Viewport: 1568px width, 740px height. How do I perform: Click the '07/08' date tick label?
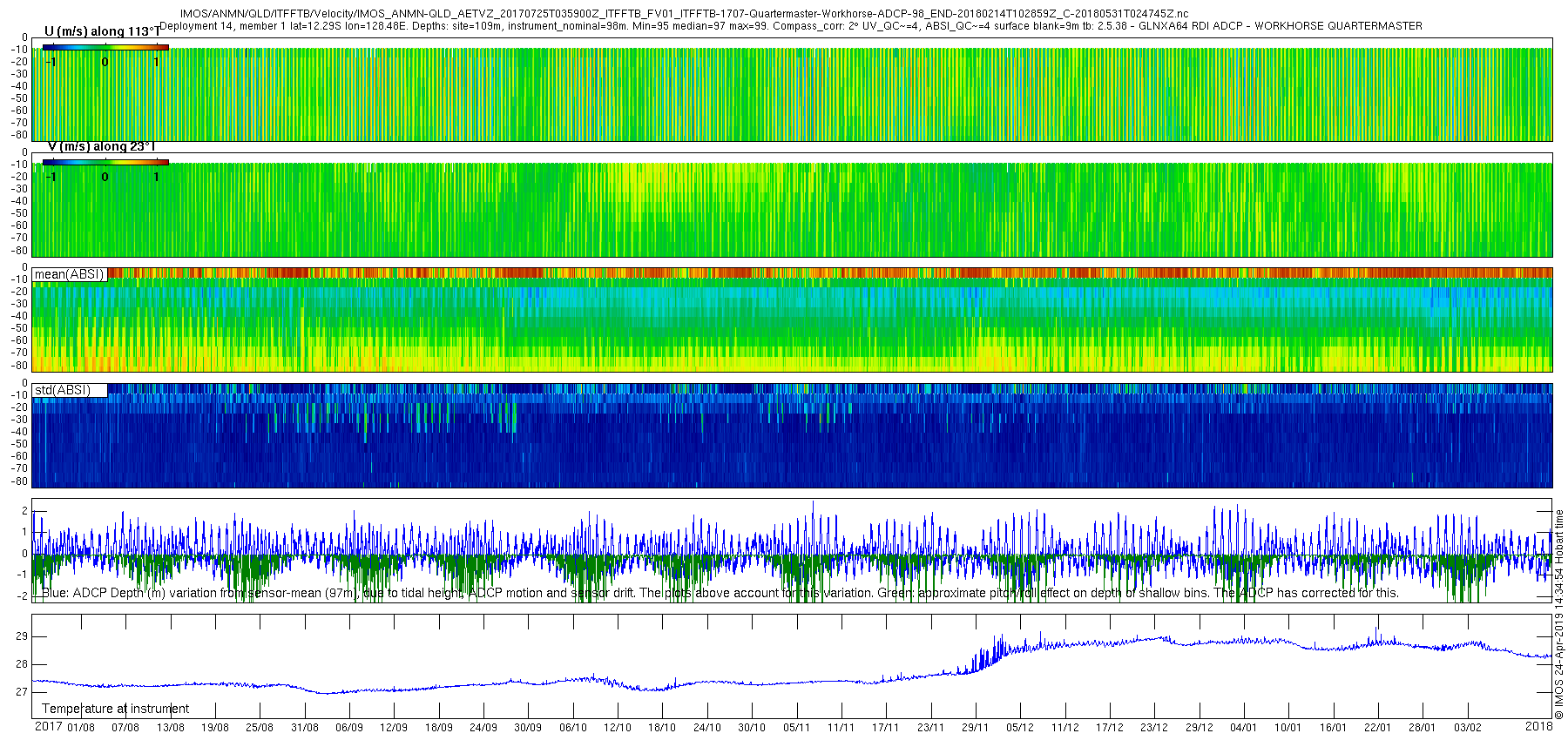coord(125,728)
